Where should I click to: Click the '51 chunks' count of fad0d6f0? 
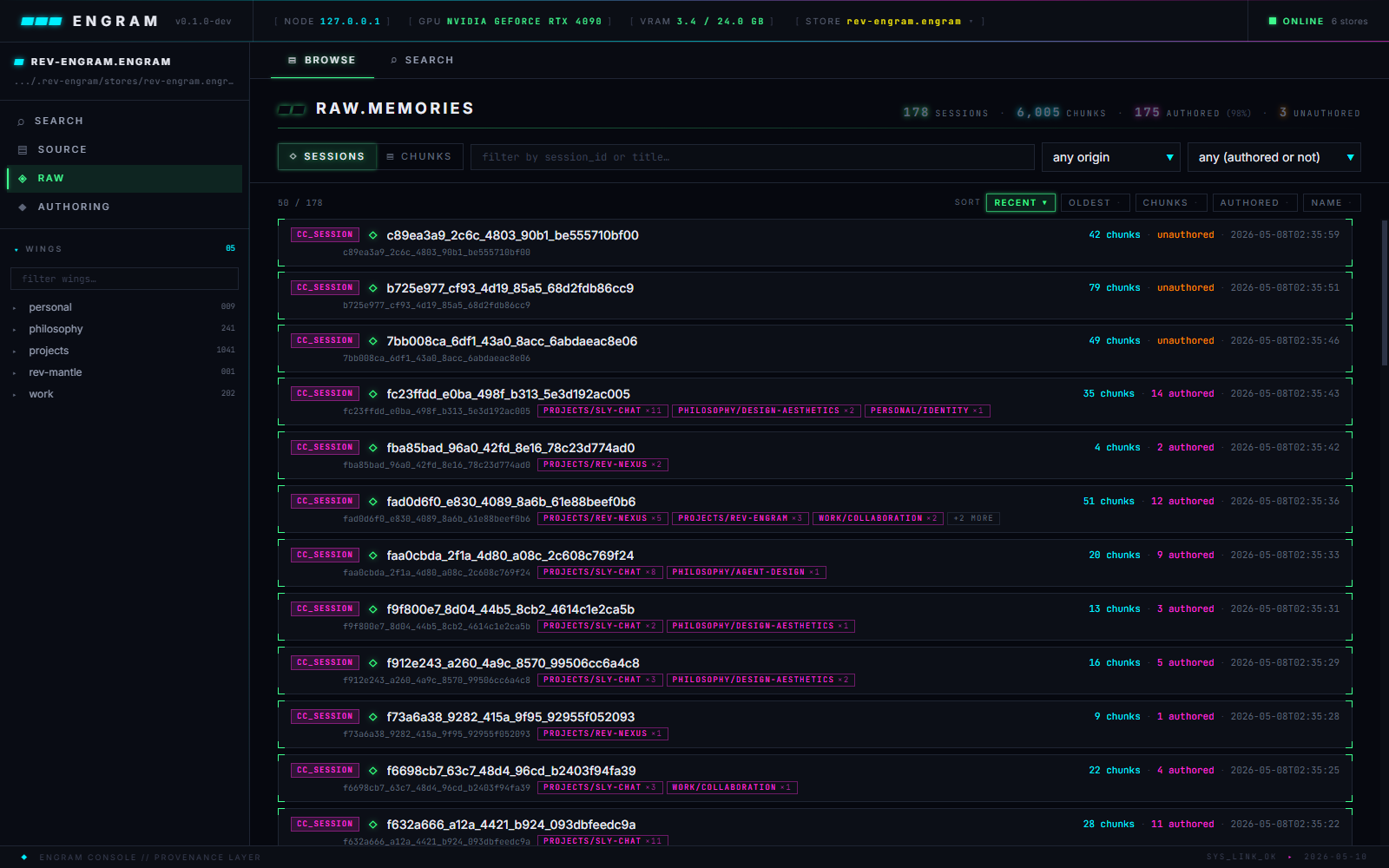click(x=1109, y=502)
